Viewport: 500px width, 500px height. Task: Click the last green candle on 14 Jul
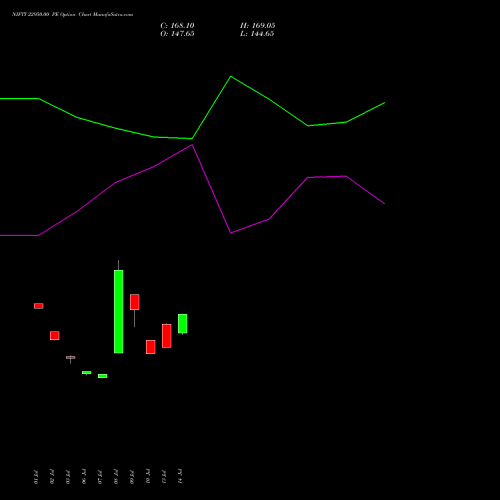(183, 323)
